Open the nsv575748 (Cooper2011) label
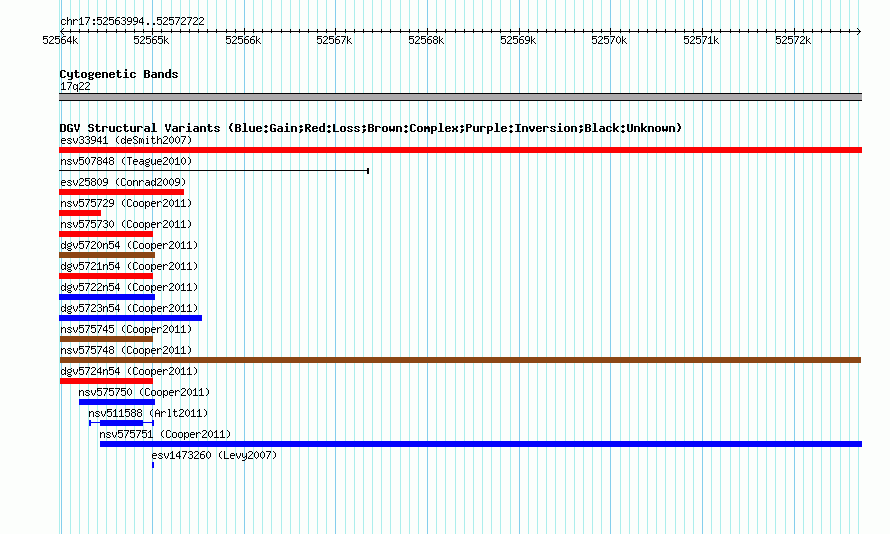Image resolution: width=890 pixels, height=534 pixels. pos(126,350)
